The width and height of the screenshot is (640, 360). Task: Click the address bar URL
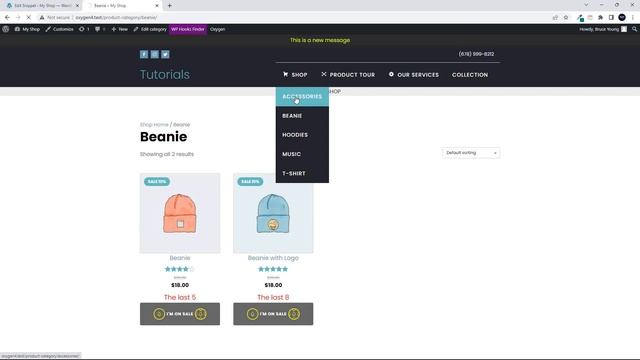[116, 18]
